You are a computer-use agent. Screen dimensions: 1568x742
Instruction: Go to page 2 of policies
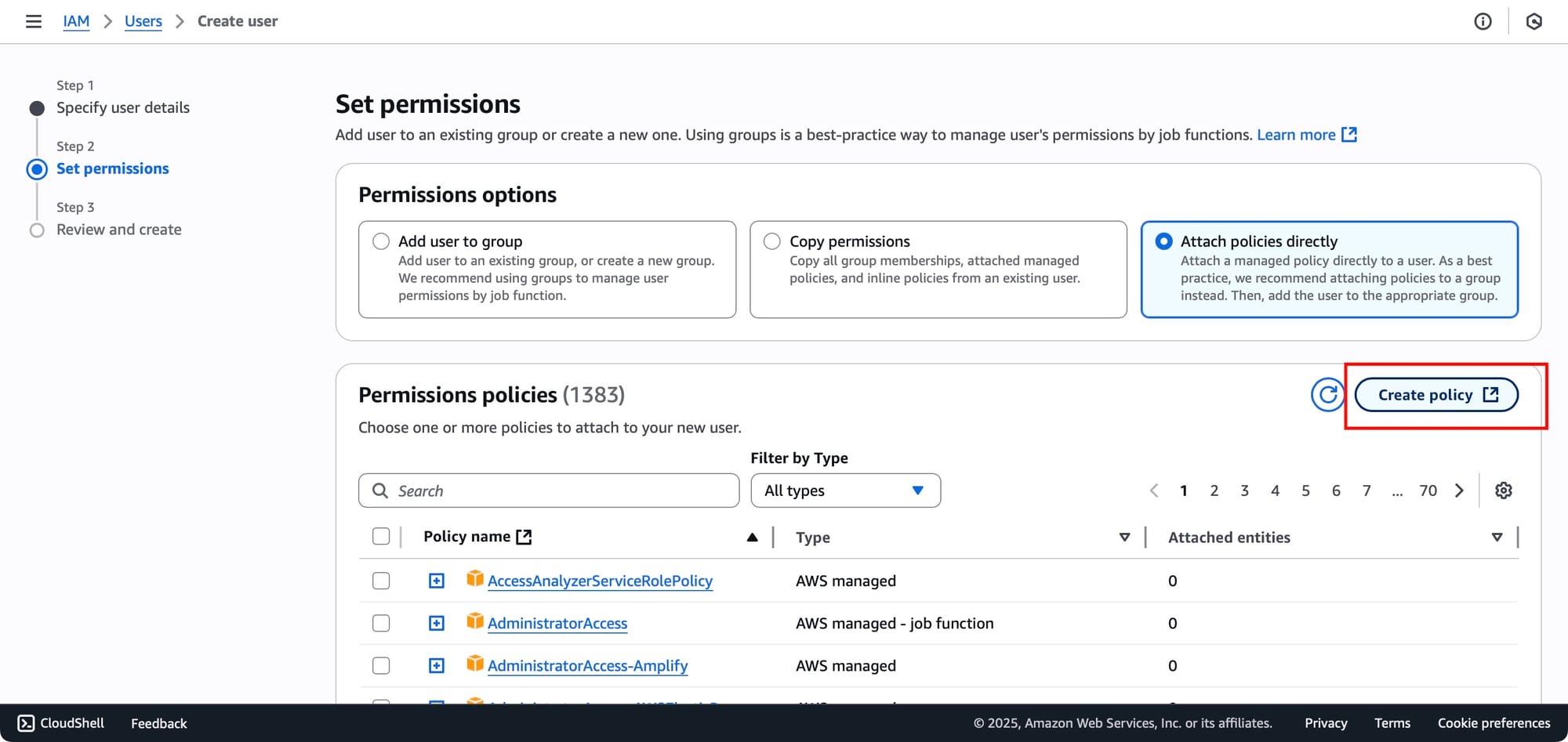click(x=1214, y=490)
